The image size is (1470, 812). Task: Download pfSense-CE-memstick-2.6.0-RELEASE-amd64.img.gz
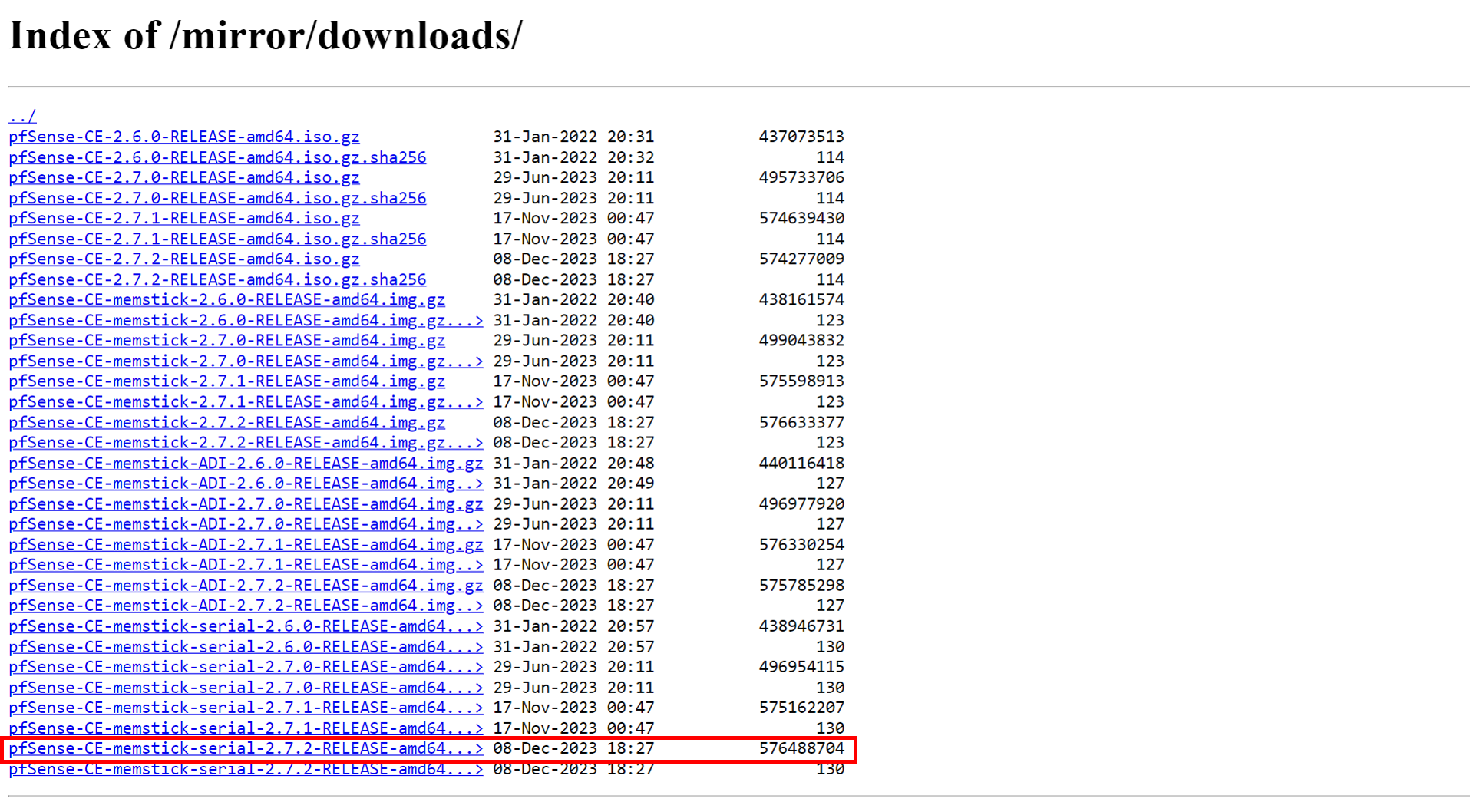point(227,299)
